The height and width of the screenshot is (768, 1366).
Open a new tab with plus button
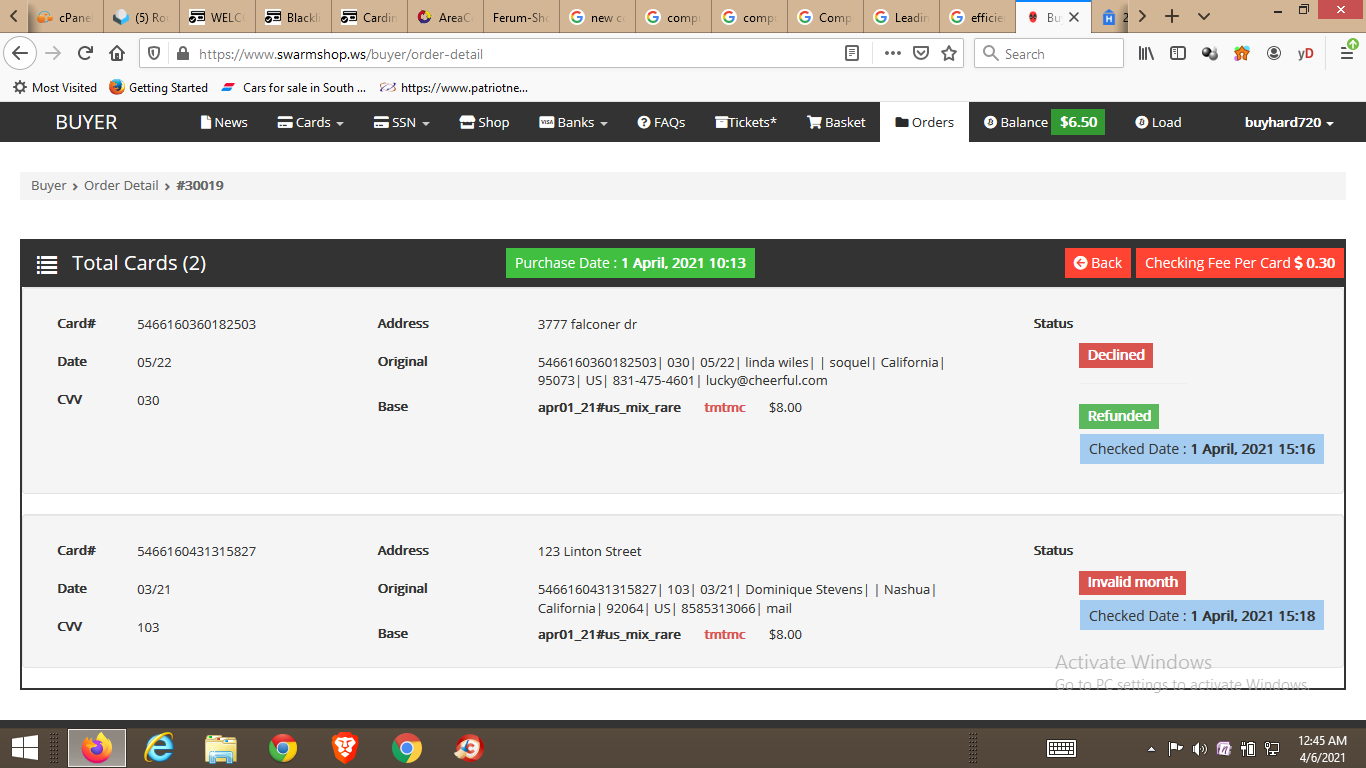pyautogui.click(x=1172, y=17)
